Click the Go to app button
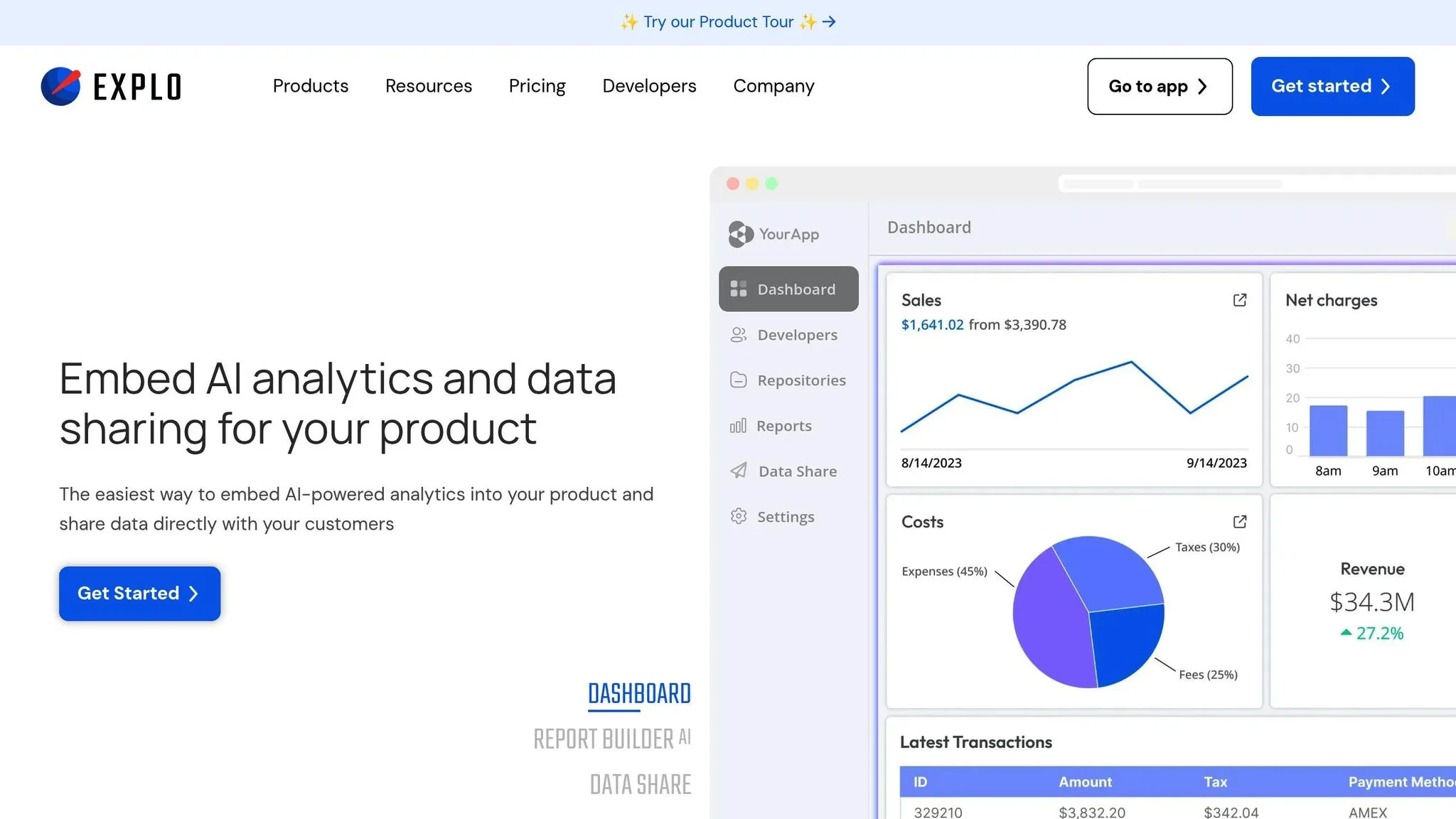 pyautogui.click(x=1160, y=86)
